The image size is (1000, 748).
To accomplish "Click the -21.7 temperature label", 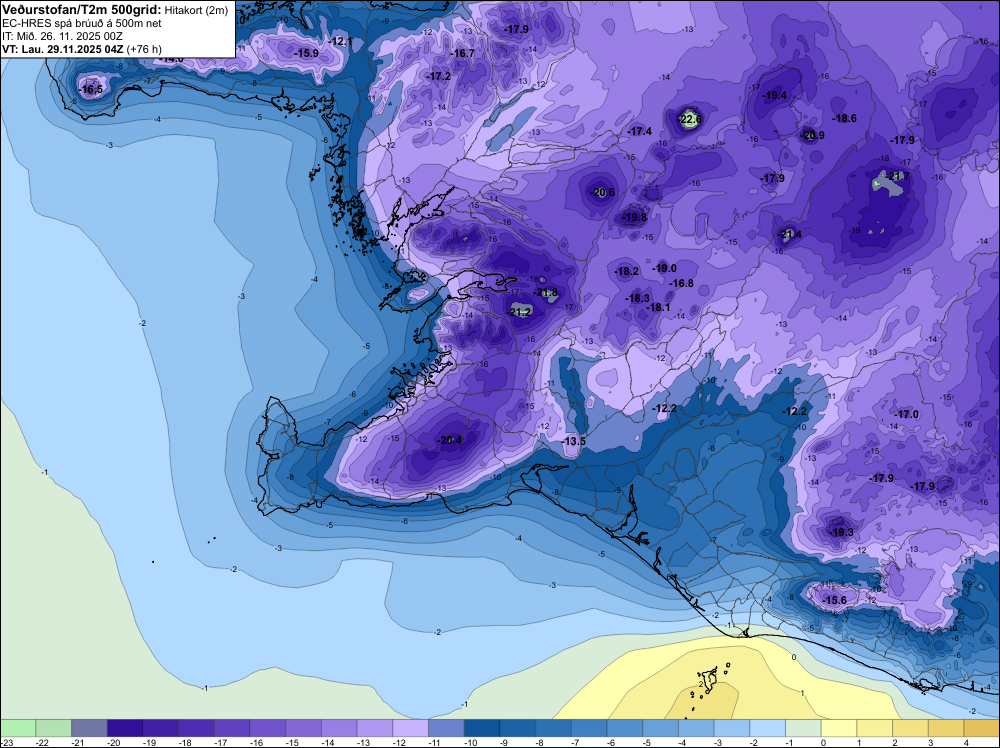I will [897, 177].
